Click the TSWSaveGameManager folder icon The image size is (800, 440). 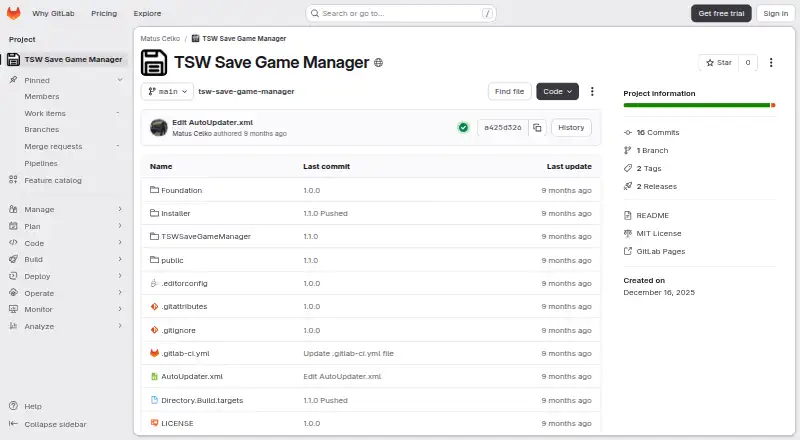click(x=154, y=236)
